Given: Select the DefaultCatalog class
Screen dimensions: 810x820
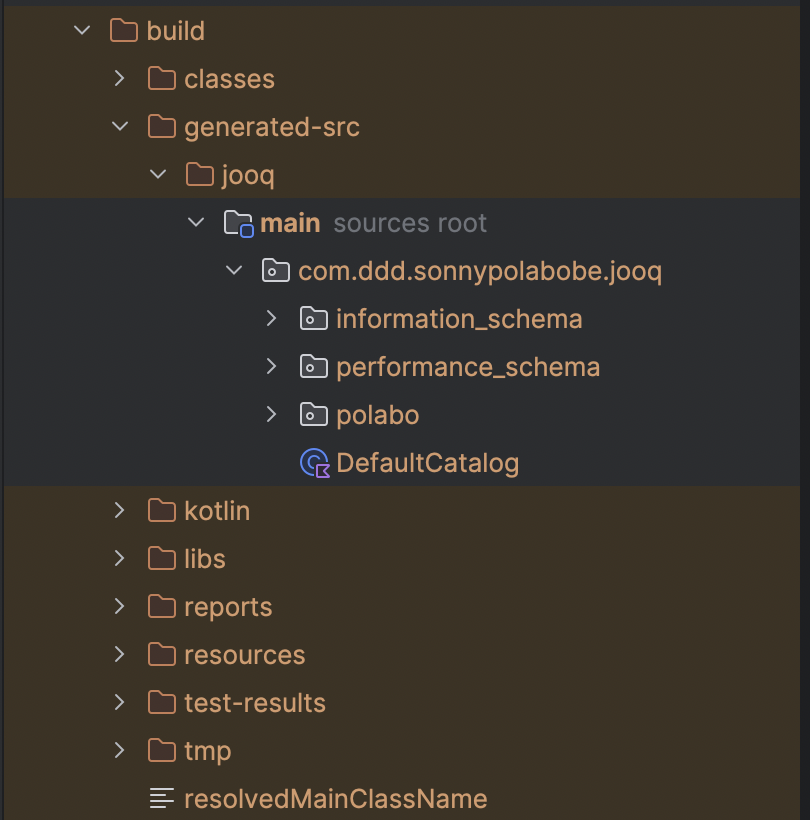Looking at the screenshot, I should pos(428,462).
